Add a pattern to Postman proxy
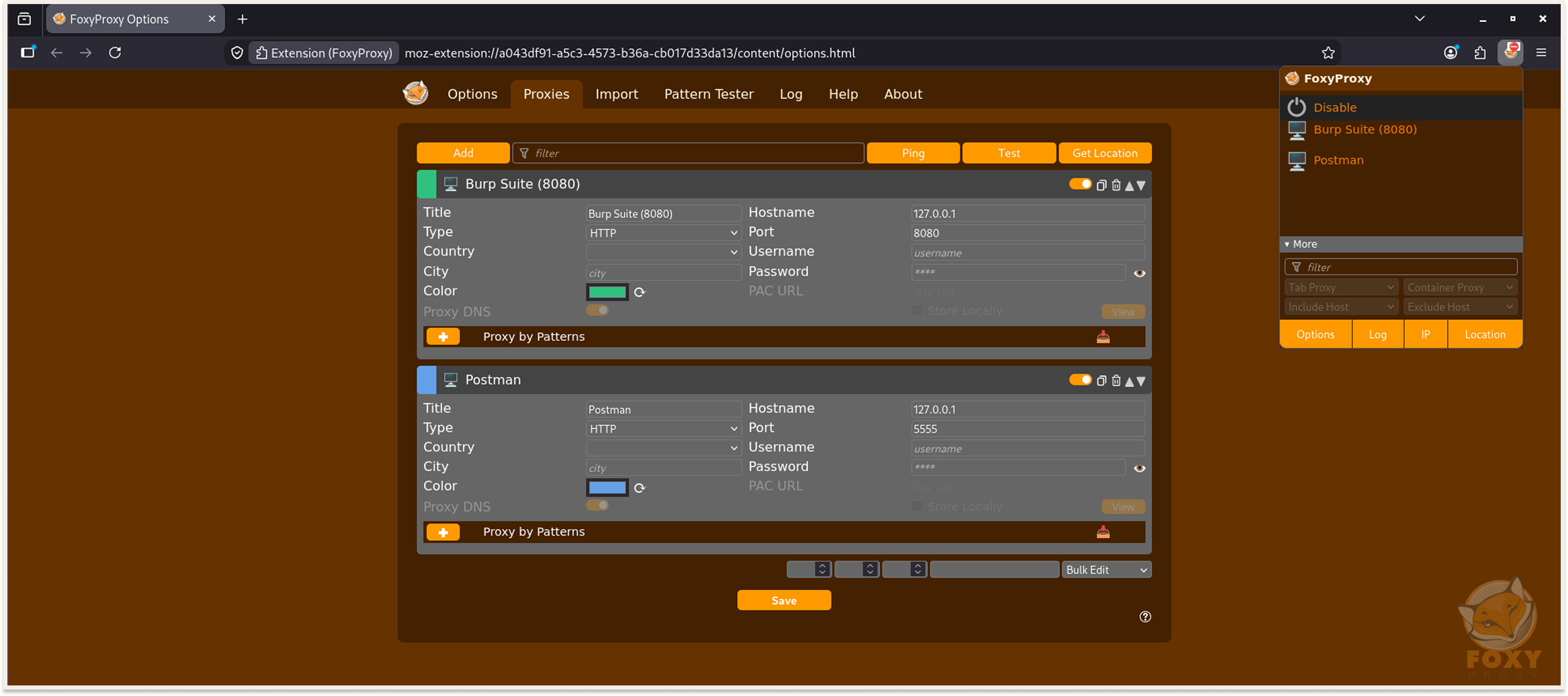Screen dimensions: 1568x696 pyautogui.click(x=443, y=532)
